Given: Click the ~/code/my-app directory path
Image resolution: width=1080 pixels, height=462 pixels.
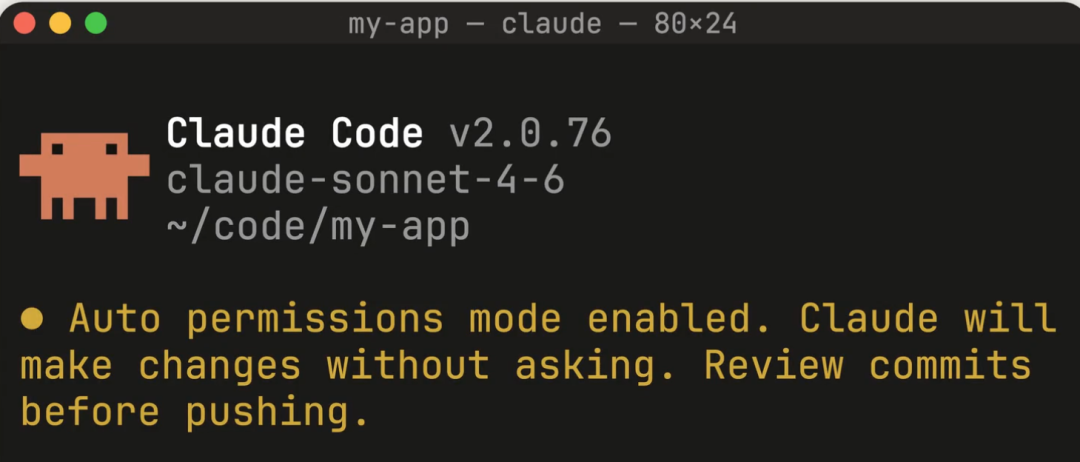Looking at the screenshot, I should (x=318, y=227).
